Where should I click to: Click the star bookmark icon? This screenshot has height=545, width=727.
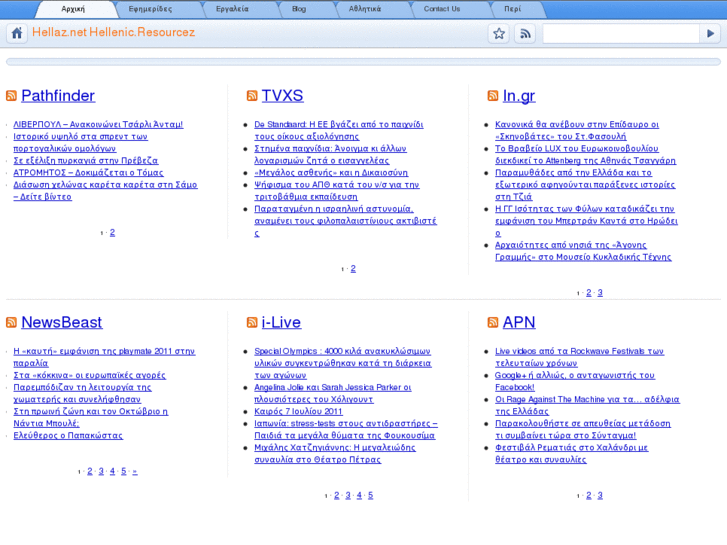coord(499,33)
